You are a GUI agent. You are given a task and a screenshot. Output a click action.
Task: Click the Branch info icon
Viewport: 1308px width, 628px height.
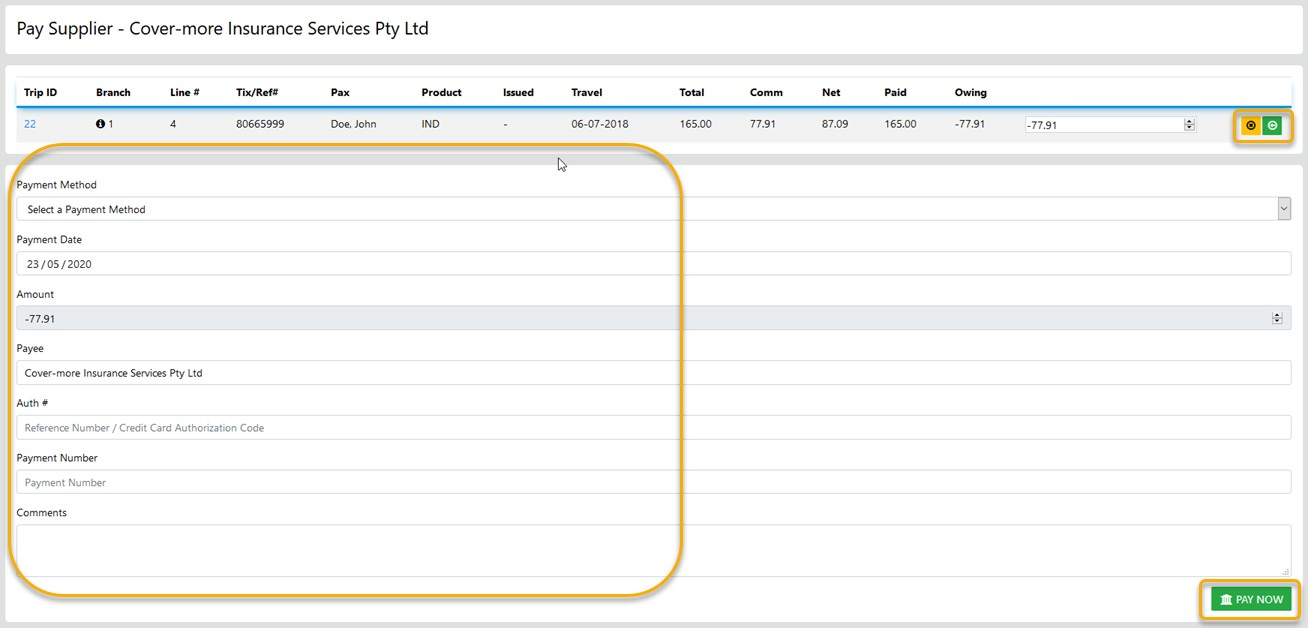pyautogui.click(x=100, y=124)
